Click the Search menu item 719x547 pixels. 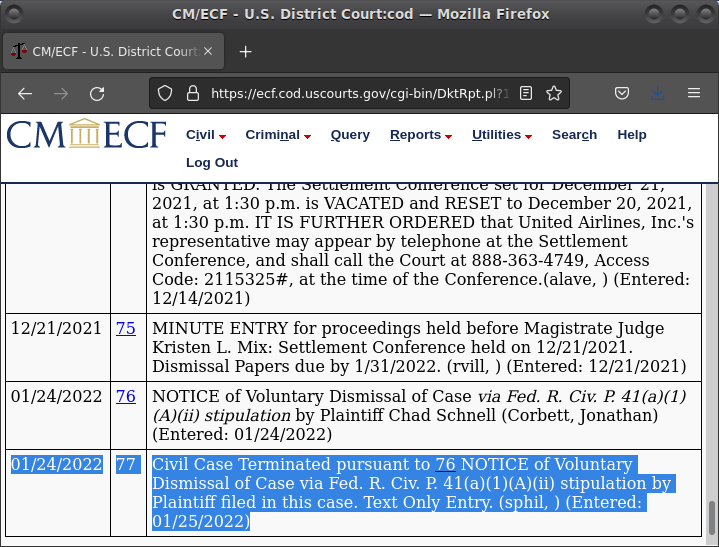click(574, 135)
